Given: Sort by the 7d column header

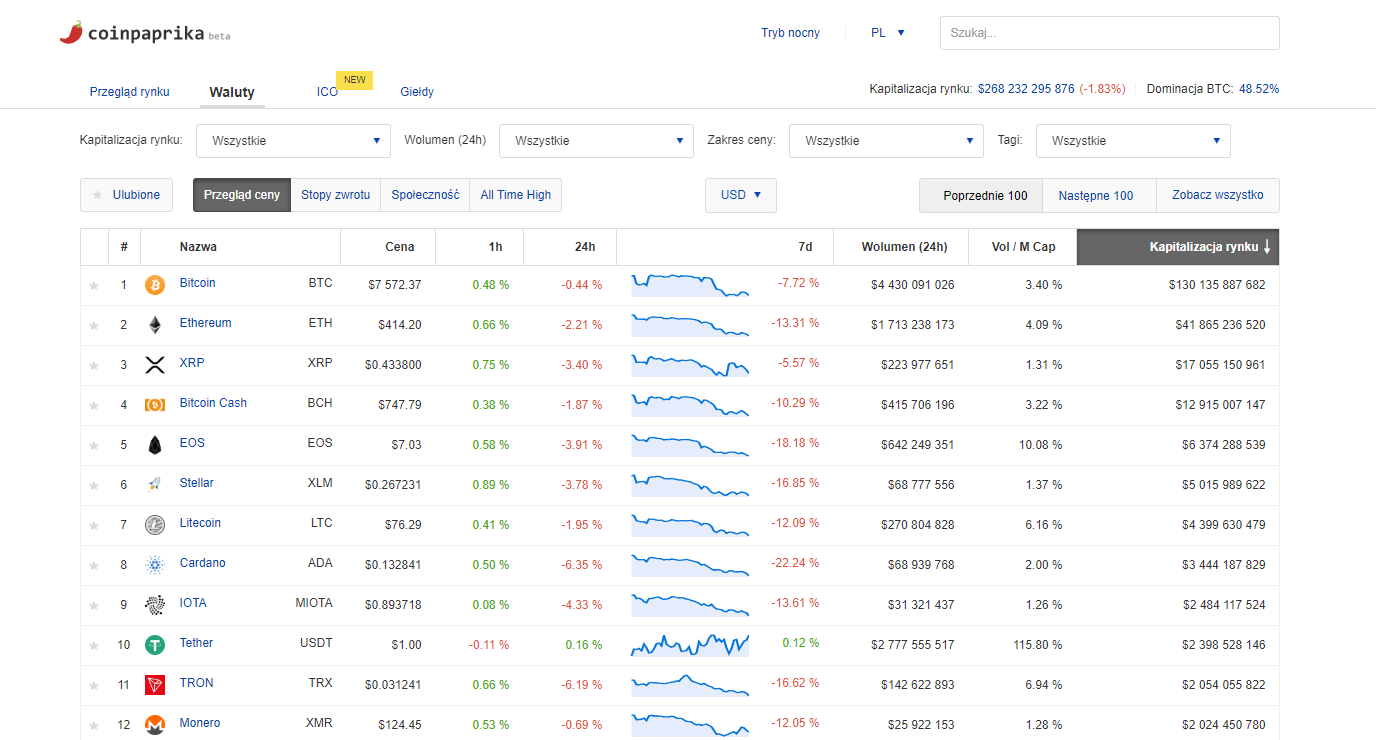Looking at the screenshot, I should point(725,247).
